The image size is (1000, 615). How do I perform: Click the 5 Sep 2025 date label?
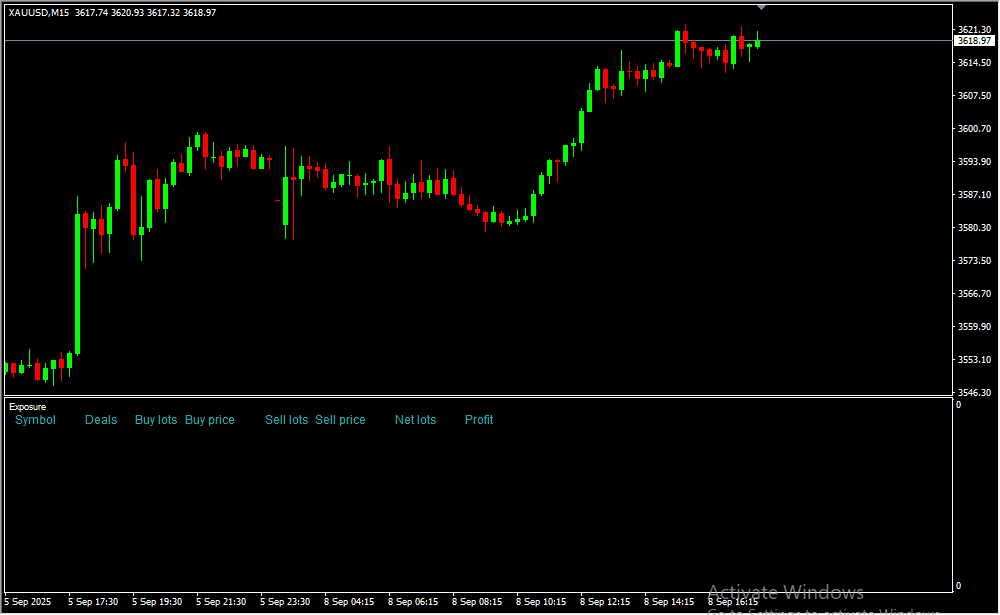(x=30, y=602)
